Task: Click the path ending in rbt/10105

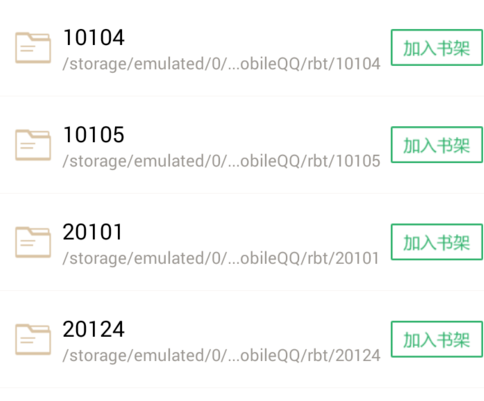Action: tap(221, 161)
